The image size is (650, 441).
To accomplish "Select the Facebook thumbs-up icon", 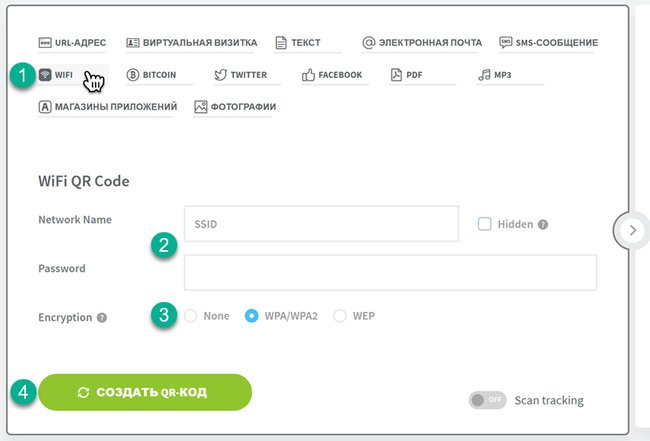I will coord(308,75).
